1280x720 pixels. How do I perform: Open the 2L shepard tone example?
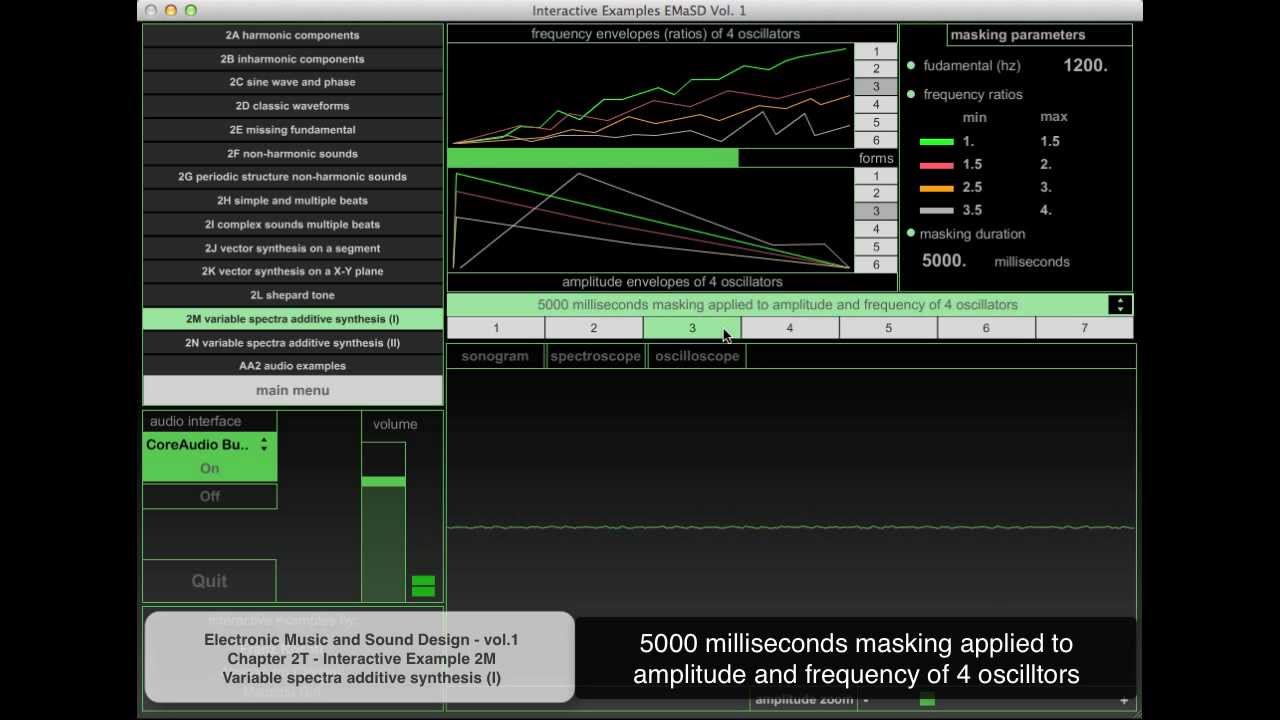click(x=292, y=295)
